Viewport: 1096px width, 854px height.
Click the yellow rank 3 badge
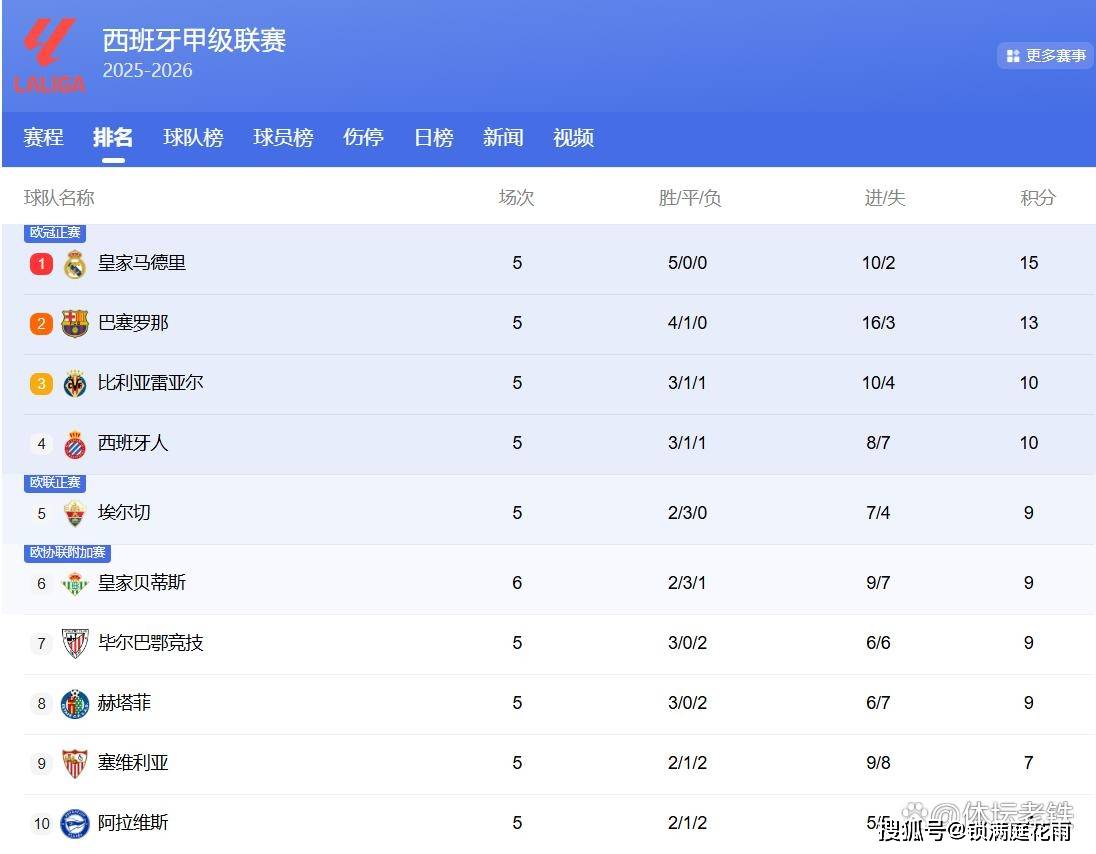pos(41,384)
